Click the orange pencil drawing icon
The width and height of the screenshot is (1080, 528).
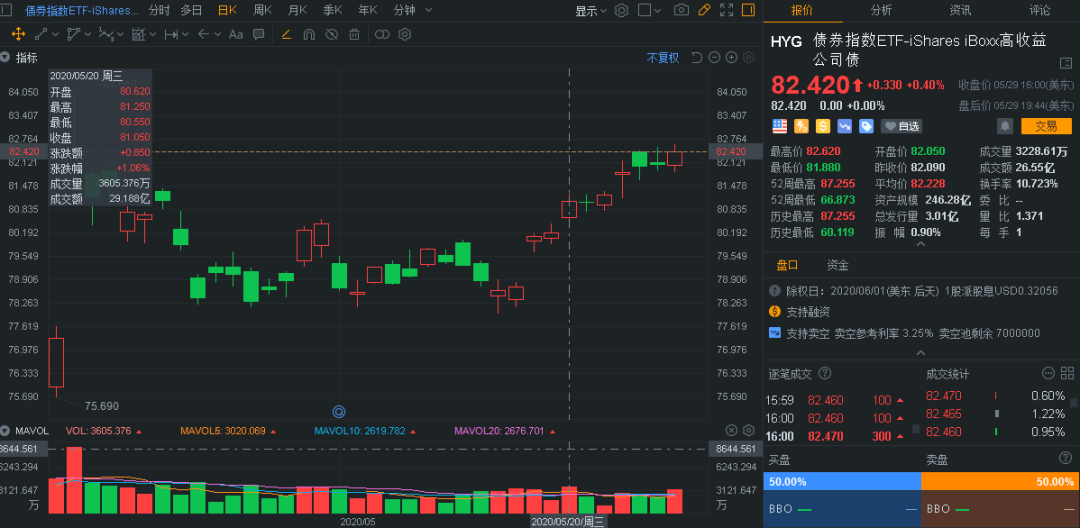click(x=704, y=10)
